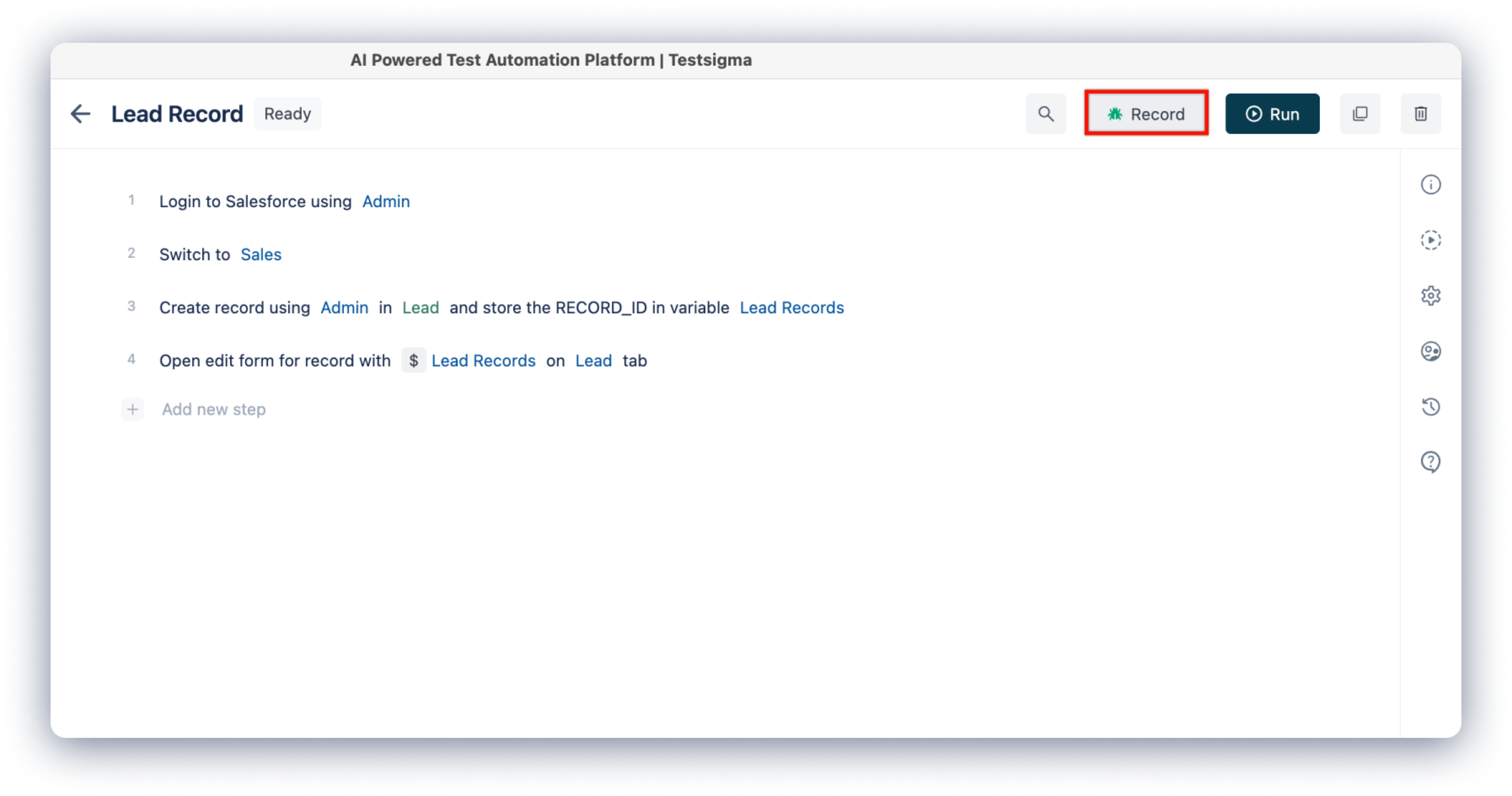Viewport: 1512px width, 796px height.
Task: Select step 1 'Login to Salesforce using' text
Action: [x=255, y=202]
